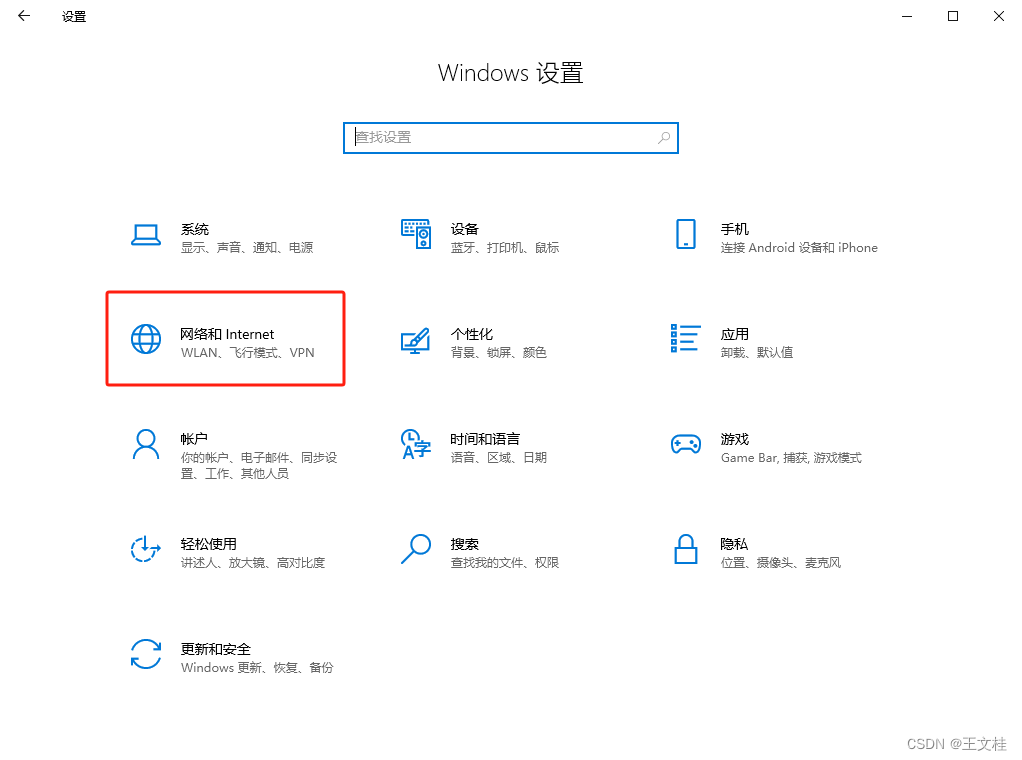Image resolution: width=1022 pixels, height=760 pixels.
Task: Click the System laptop icon
Action: [x=145, y=235]
